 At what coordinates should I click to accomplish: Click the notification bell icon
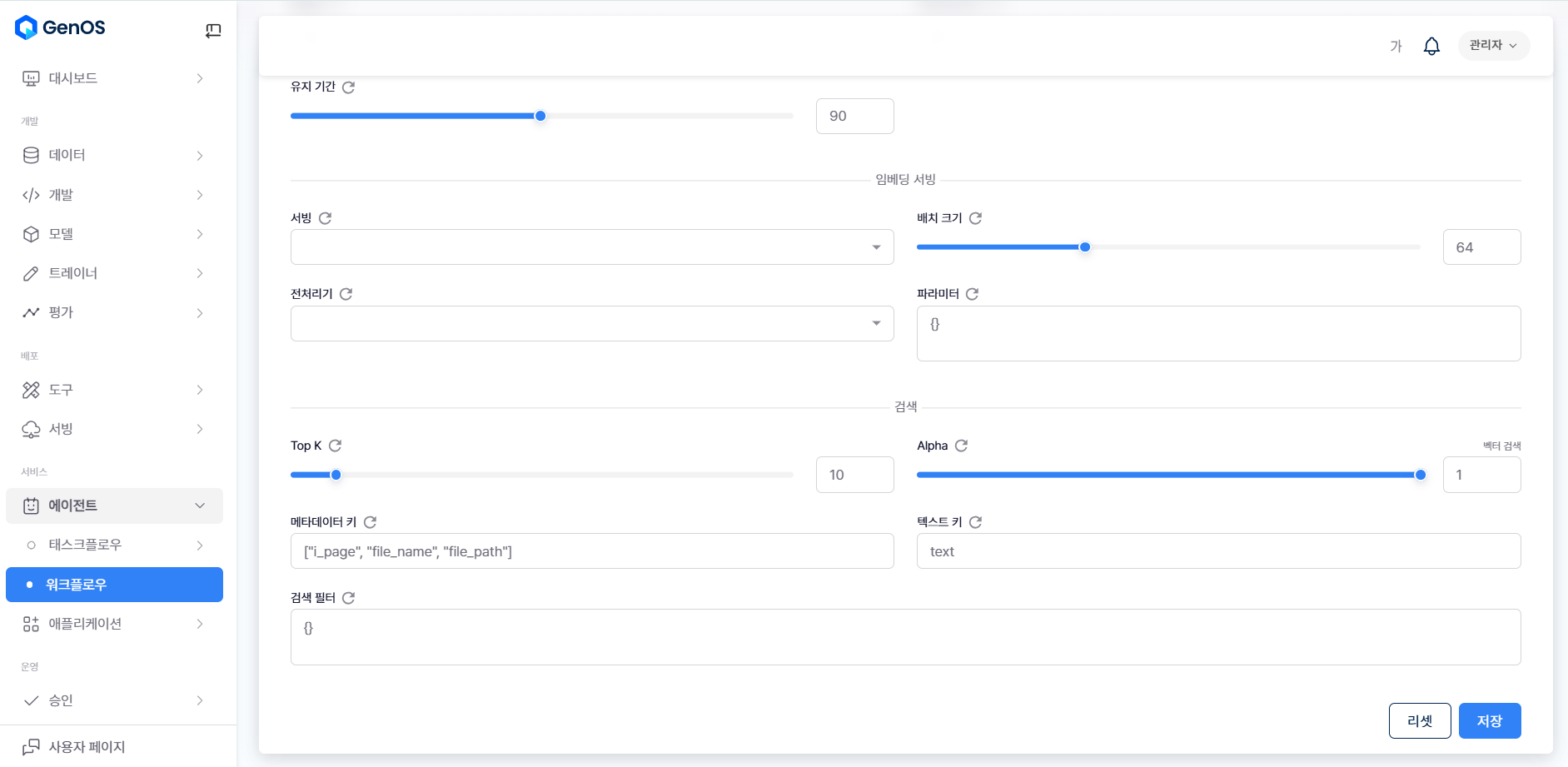coord(1431,46)
